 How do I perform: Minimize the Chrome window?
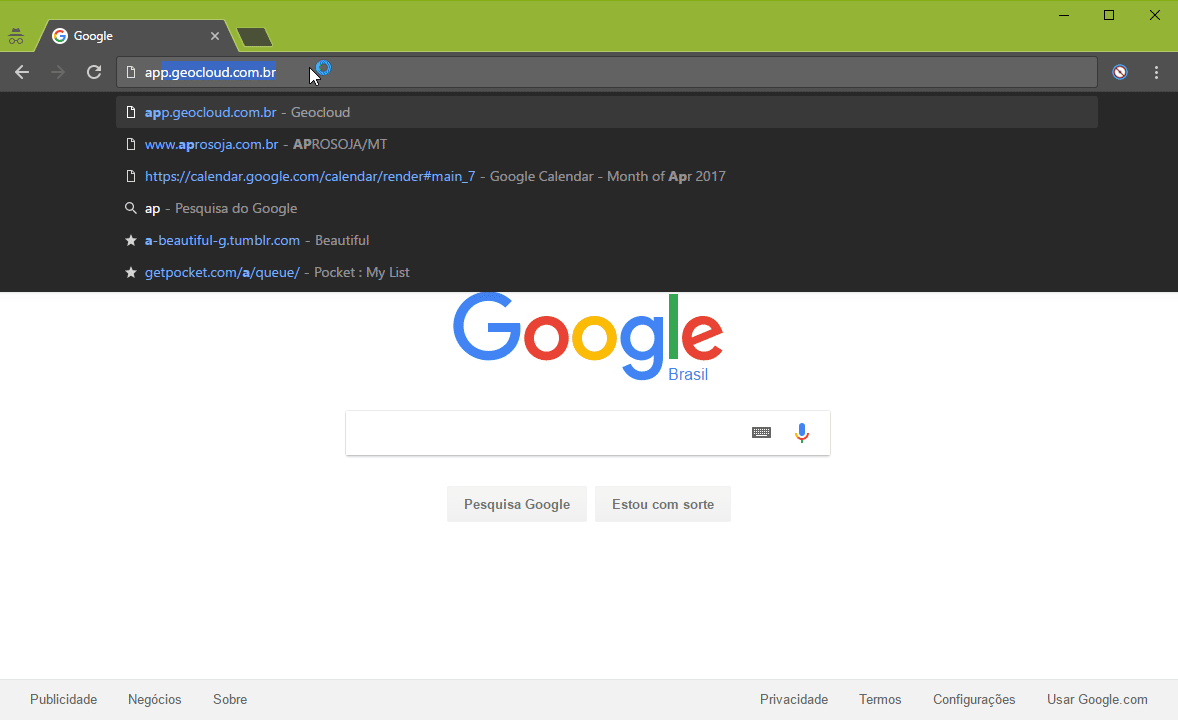coord(1064,15)
